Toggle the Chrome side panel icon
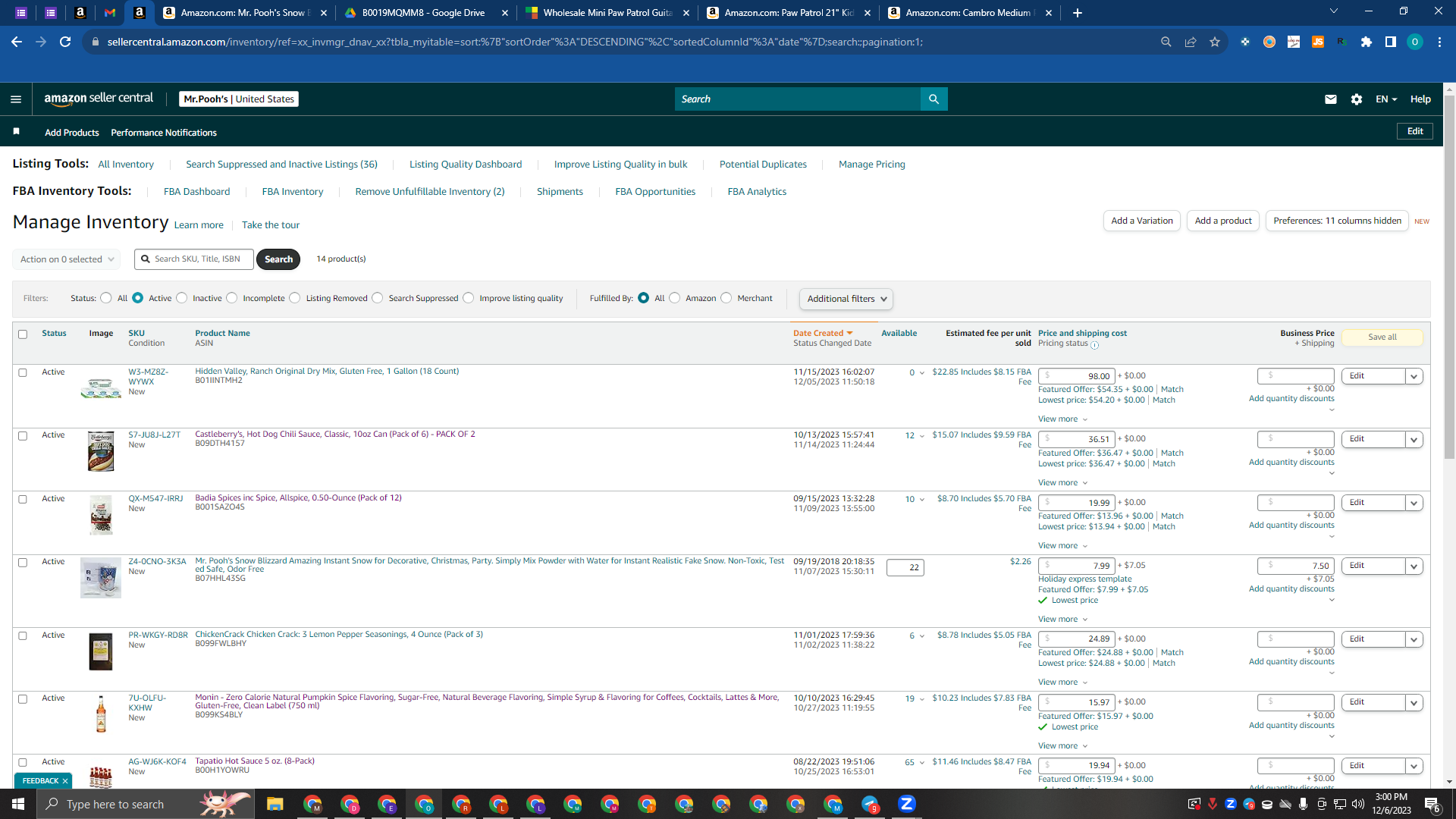 point(1391,42)
